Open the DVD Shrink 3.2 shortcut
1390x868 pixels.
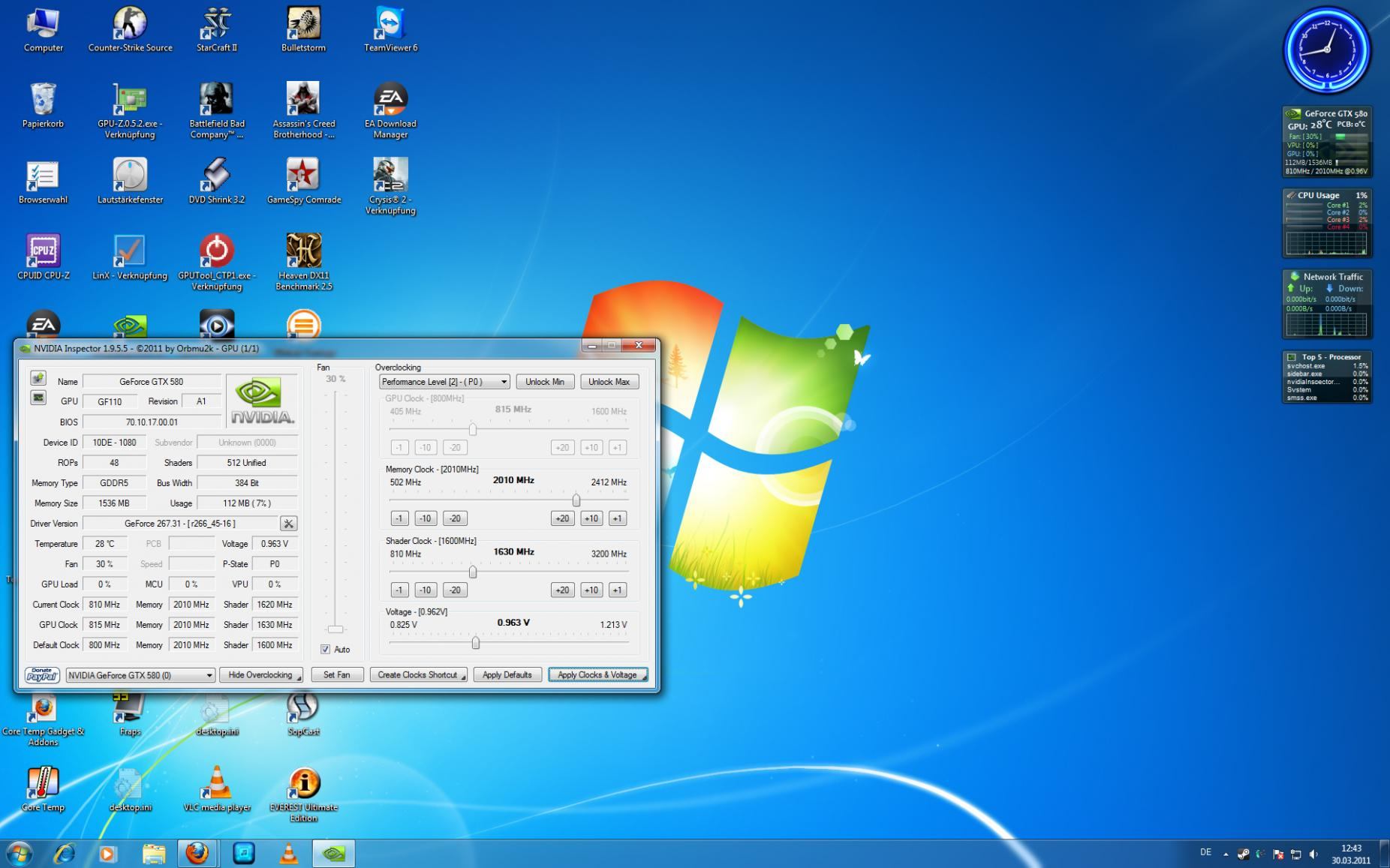point(216,181)
